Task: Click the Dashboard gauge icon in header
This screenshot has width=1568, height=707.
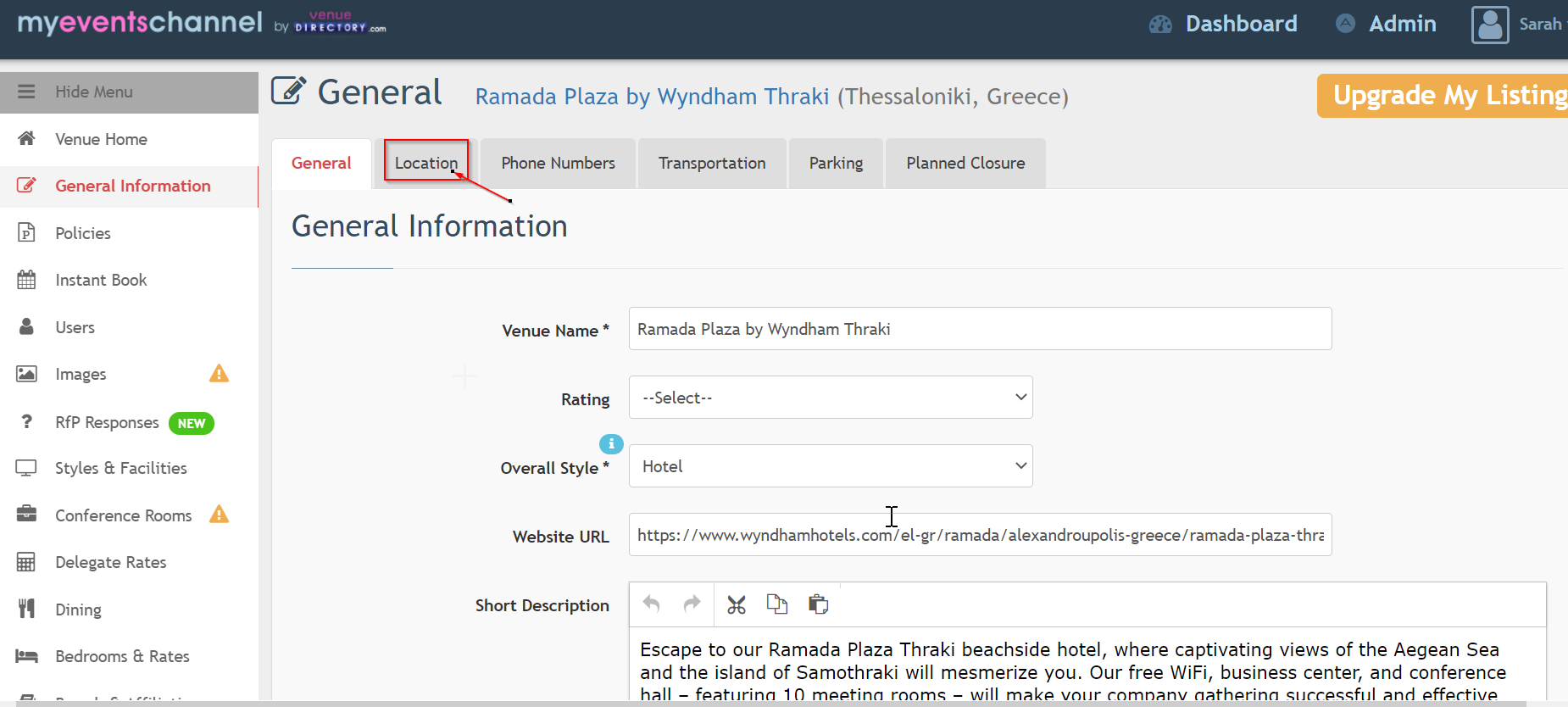Action: tap(1160, 25)
